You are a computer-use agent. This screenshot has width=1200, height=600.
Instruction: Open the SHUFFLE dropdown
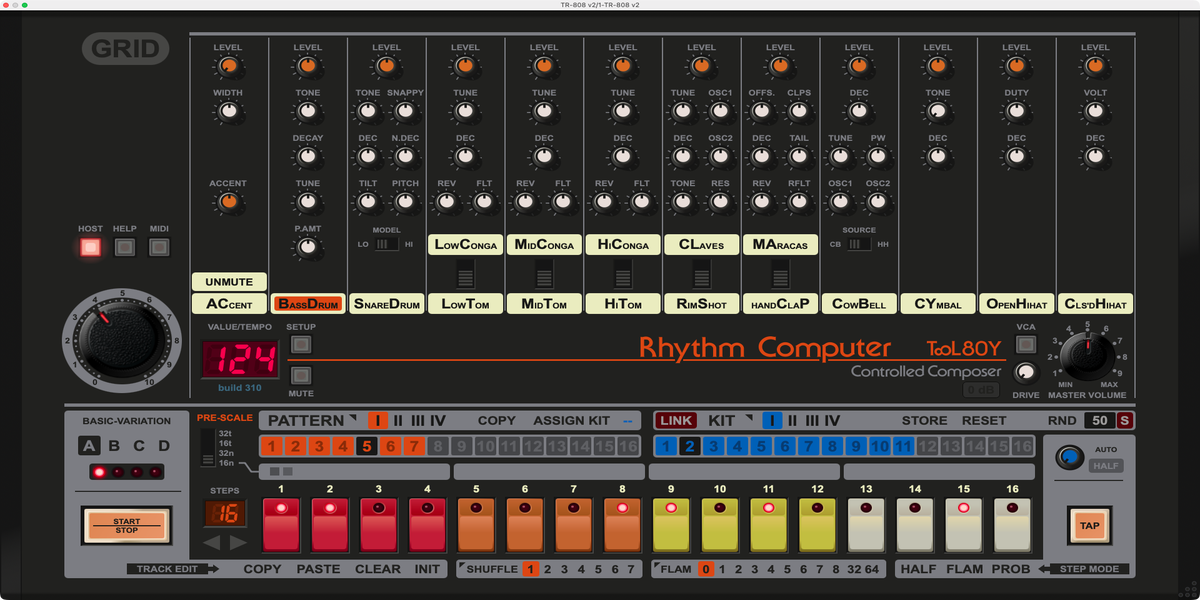point(489,569)
